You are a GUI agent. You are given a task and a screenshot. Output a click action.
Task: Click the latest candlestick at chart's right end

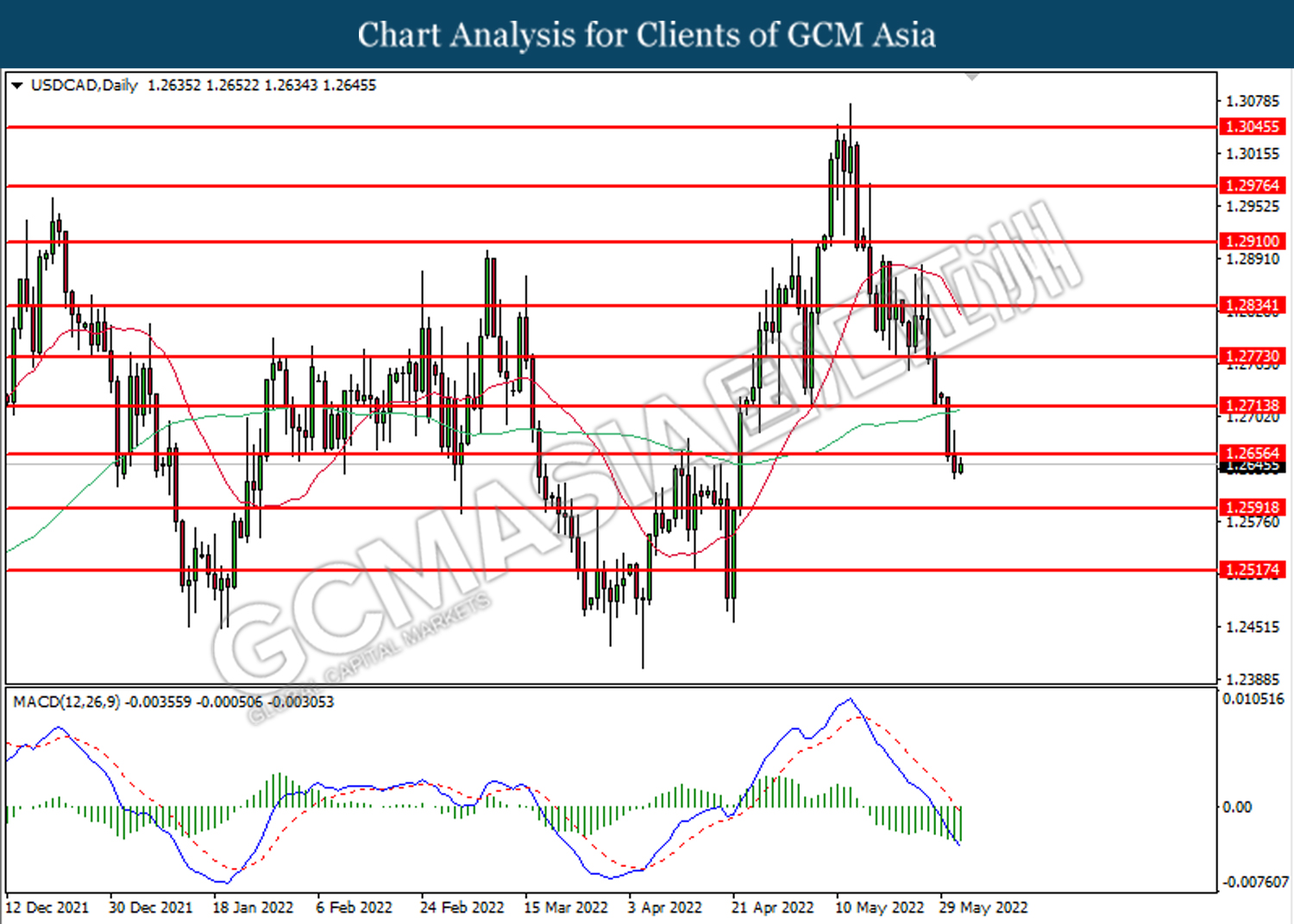coord(961,467)
